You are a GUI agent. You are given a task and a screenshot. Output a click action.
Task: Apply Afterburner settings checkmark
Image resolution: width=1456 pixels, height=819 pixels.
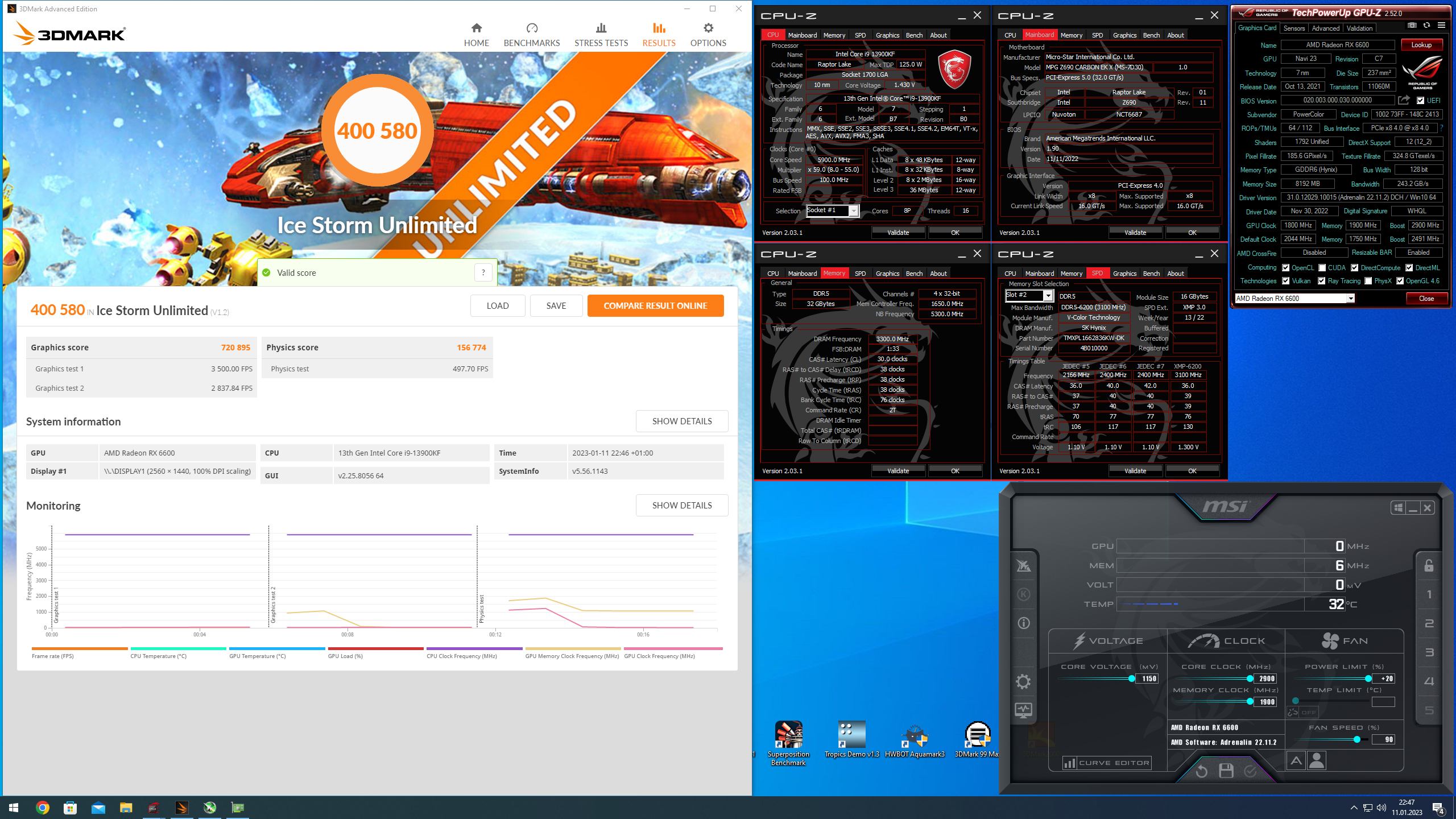(1250, 771)
